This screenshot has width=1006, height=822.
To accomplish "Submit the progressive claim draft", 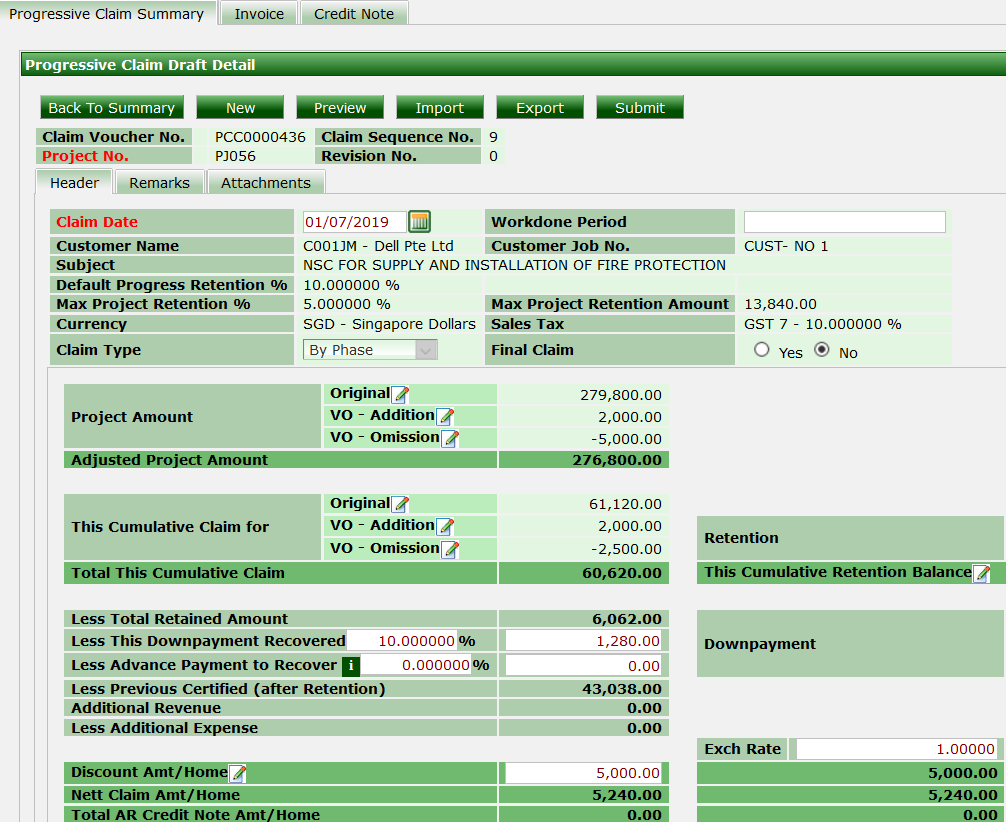I will click(639, 107).
